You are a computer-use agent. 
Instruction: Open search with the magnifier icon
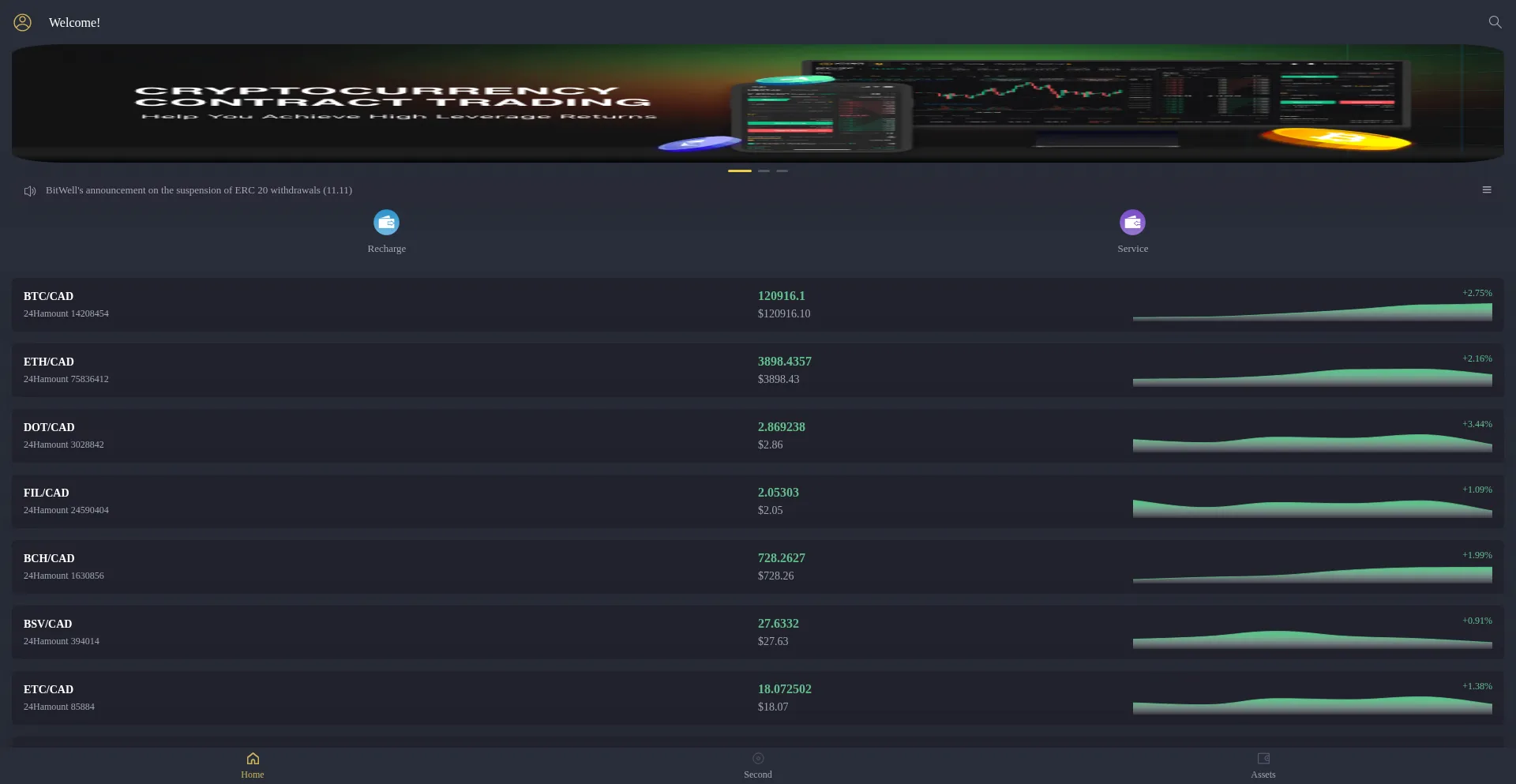coord(1495,22)
